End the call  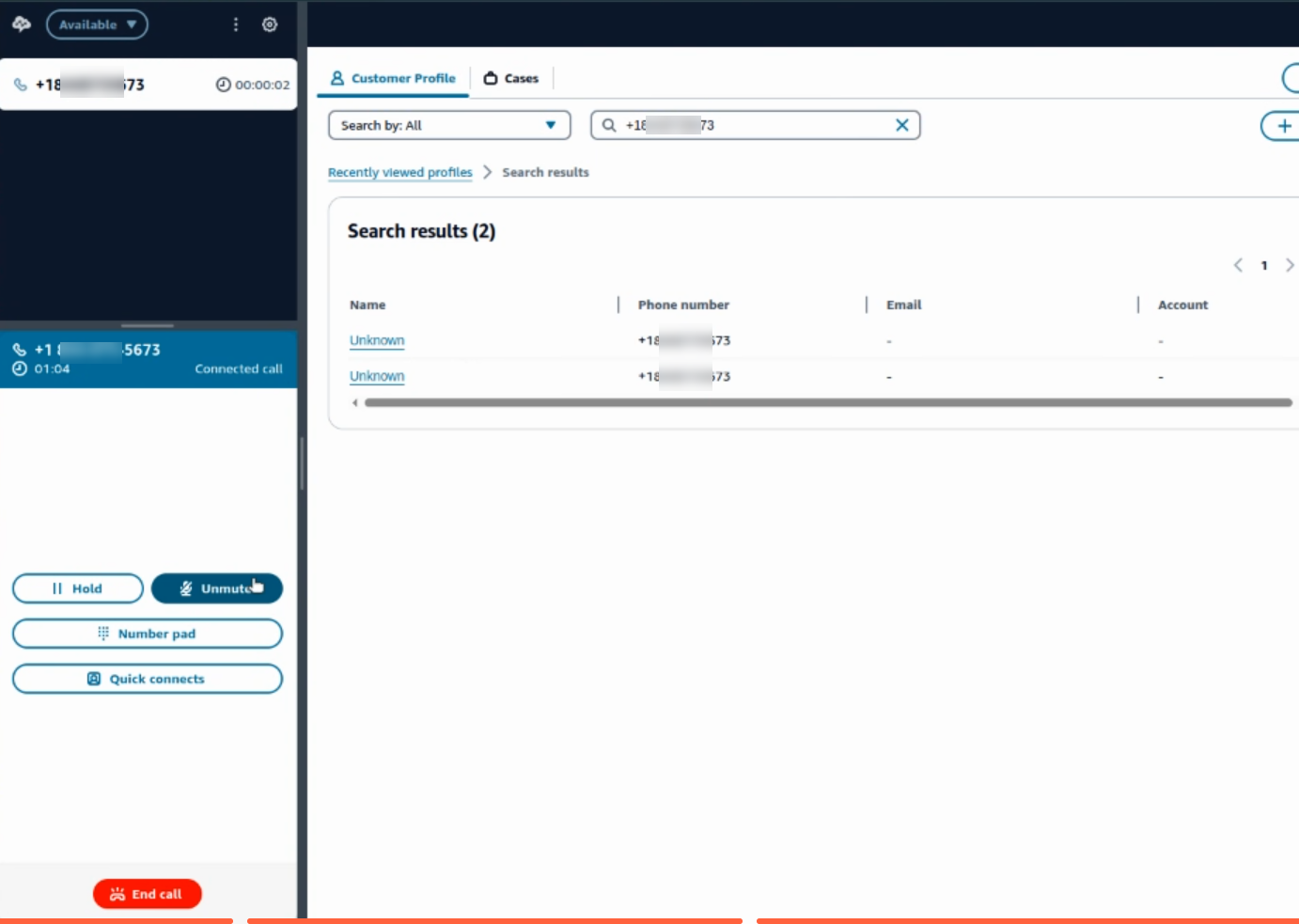click(x=148, y=894)
